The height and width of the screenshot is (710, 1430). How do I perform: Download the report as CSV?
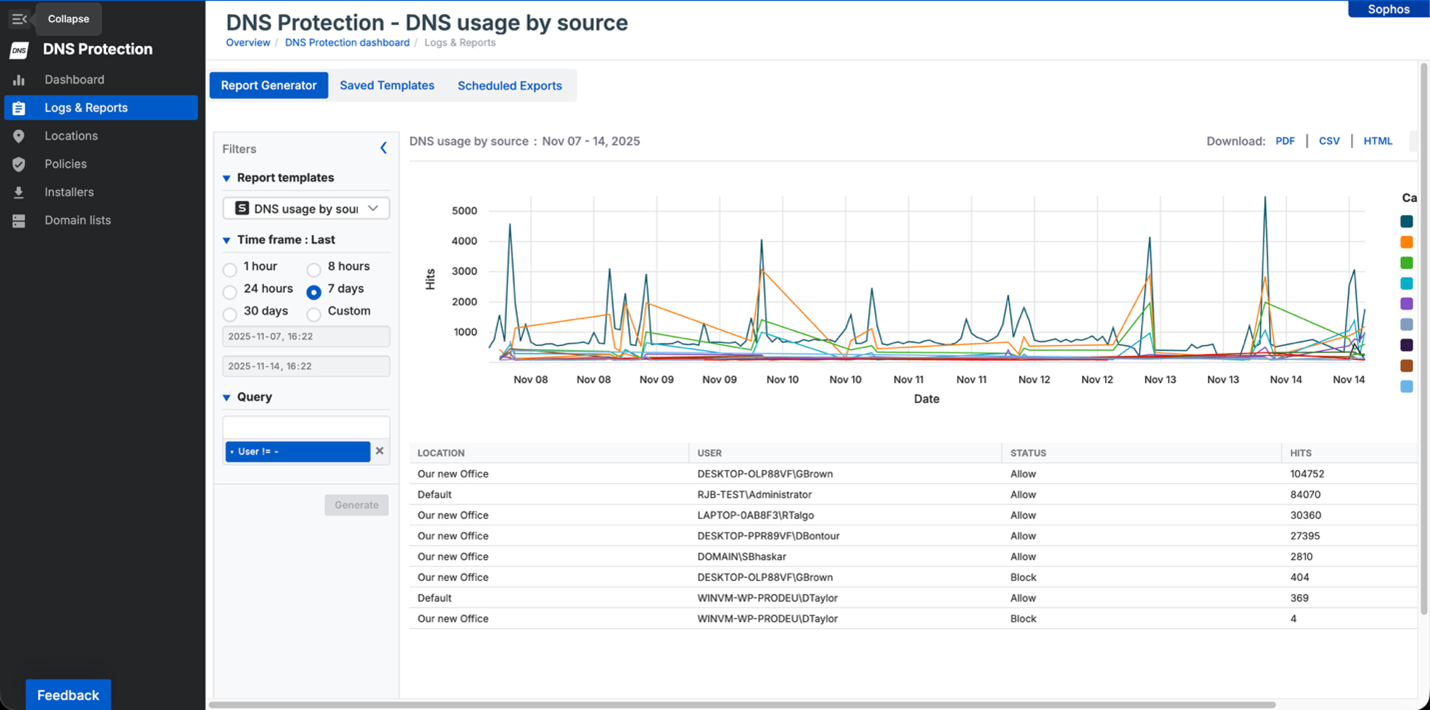coord(1329,141)
